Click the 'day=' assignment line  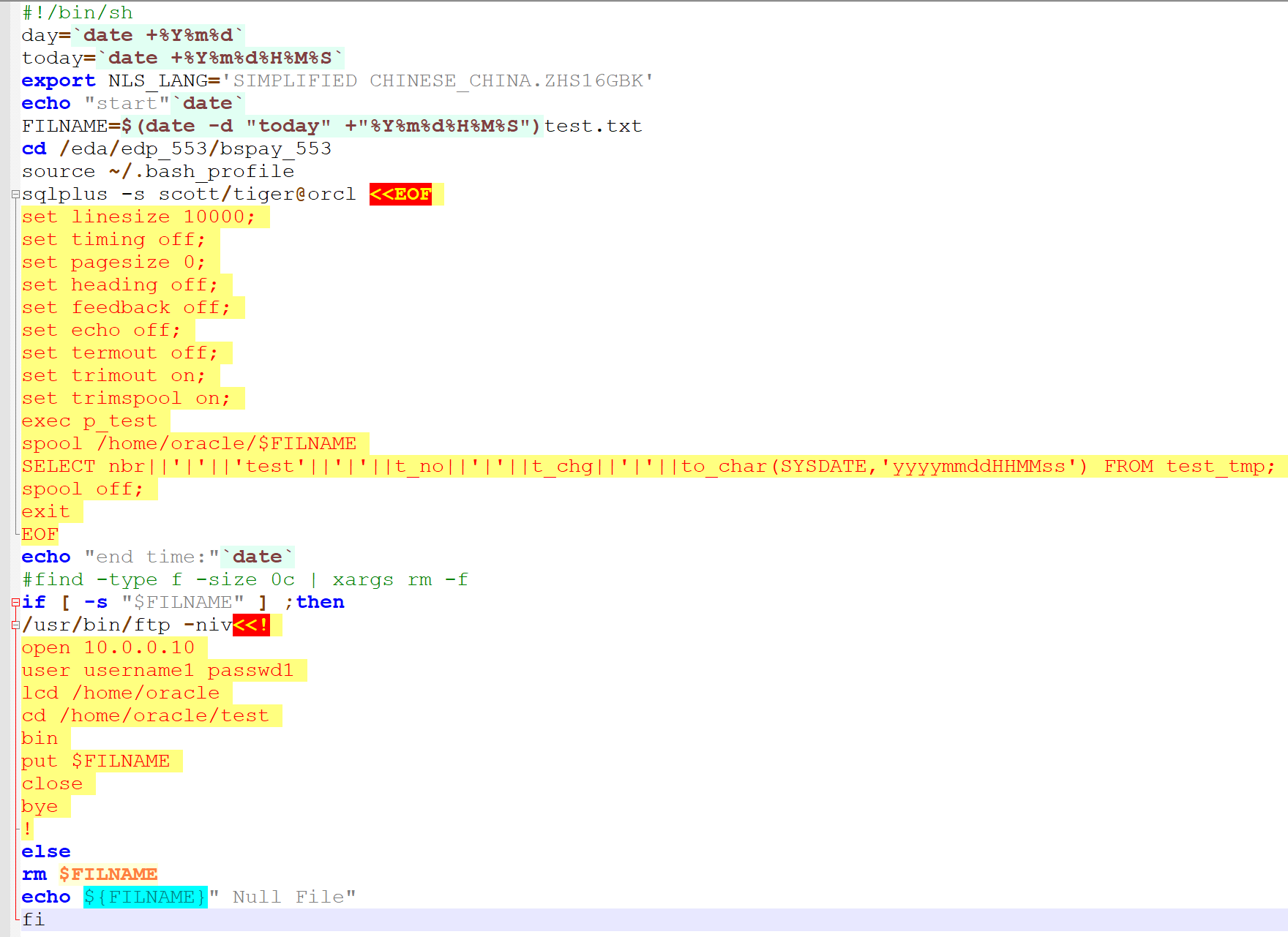[x=133, y=36]
